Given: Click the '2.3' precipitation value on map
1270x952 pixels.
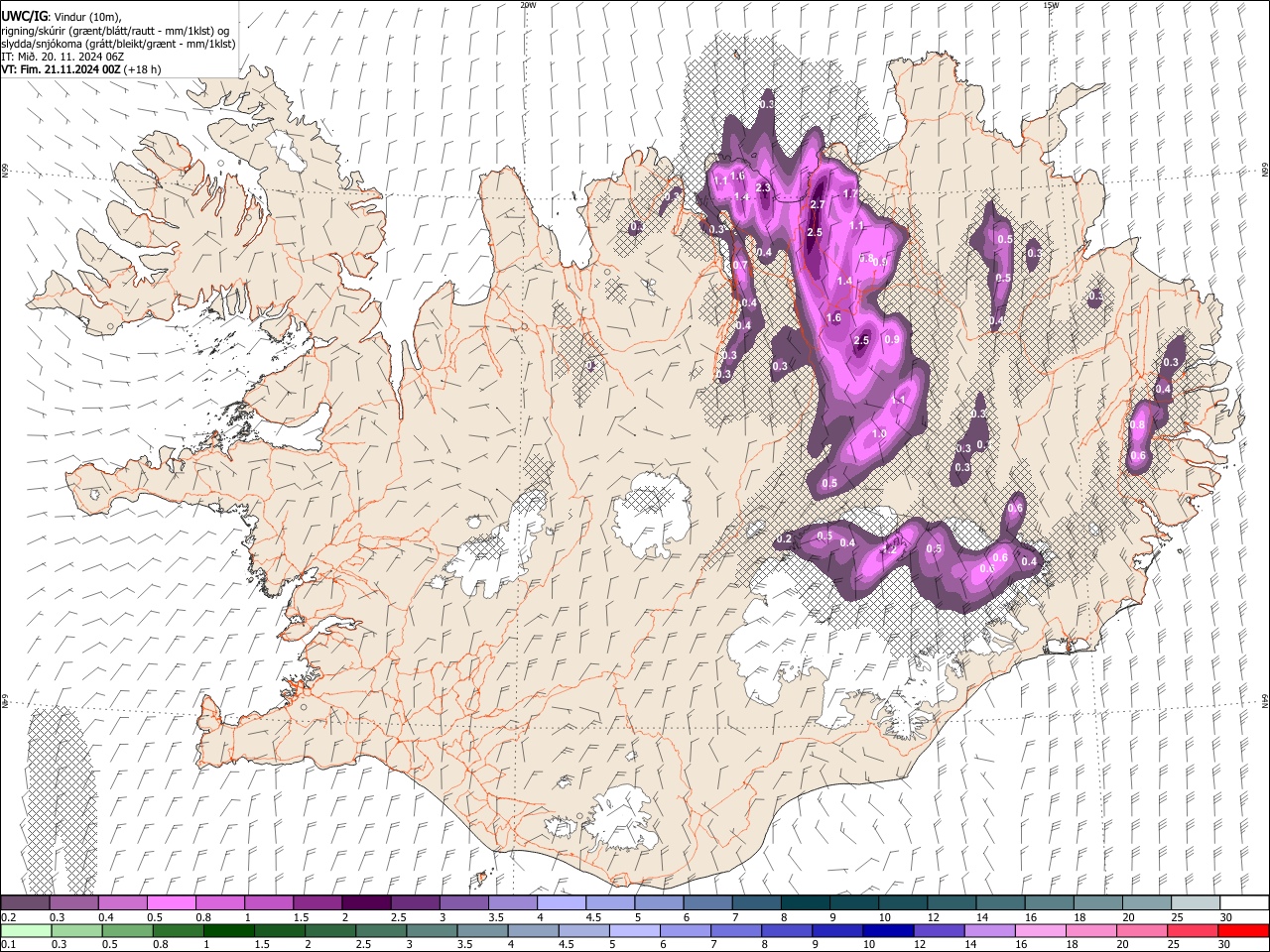Looking at the screenshot, I should click(763, 187).
